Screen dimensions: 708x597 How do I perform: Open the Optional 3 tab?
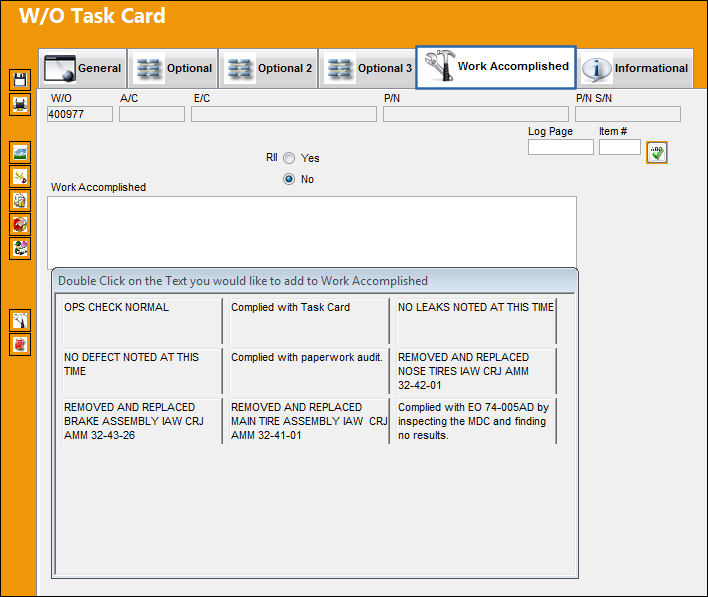coord(367,68)
